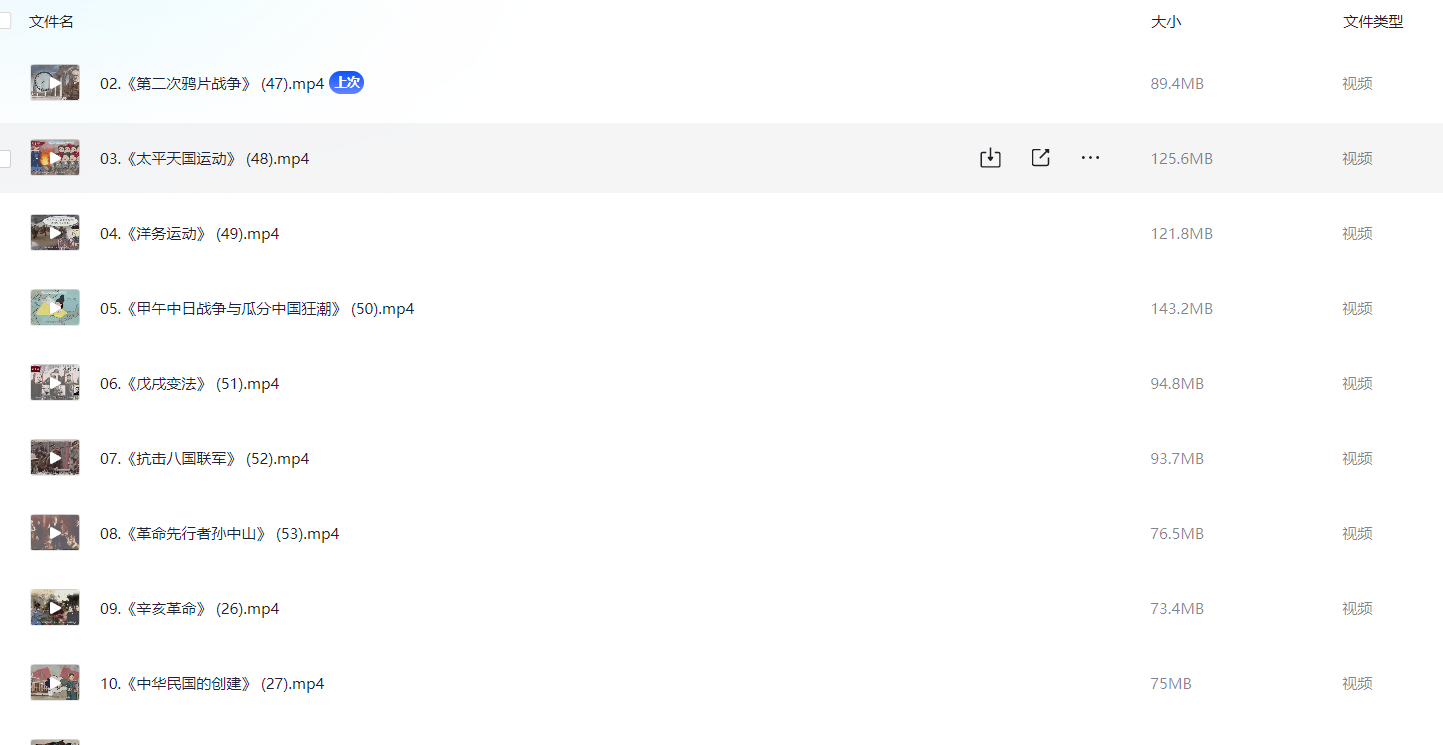Click the 上次 badge on file 02
The height and width of the screenshot is (745, 1443).
(346, 83)
